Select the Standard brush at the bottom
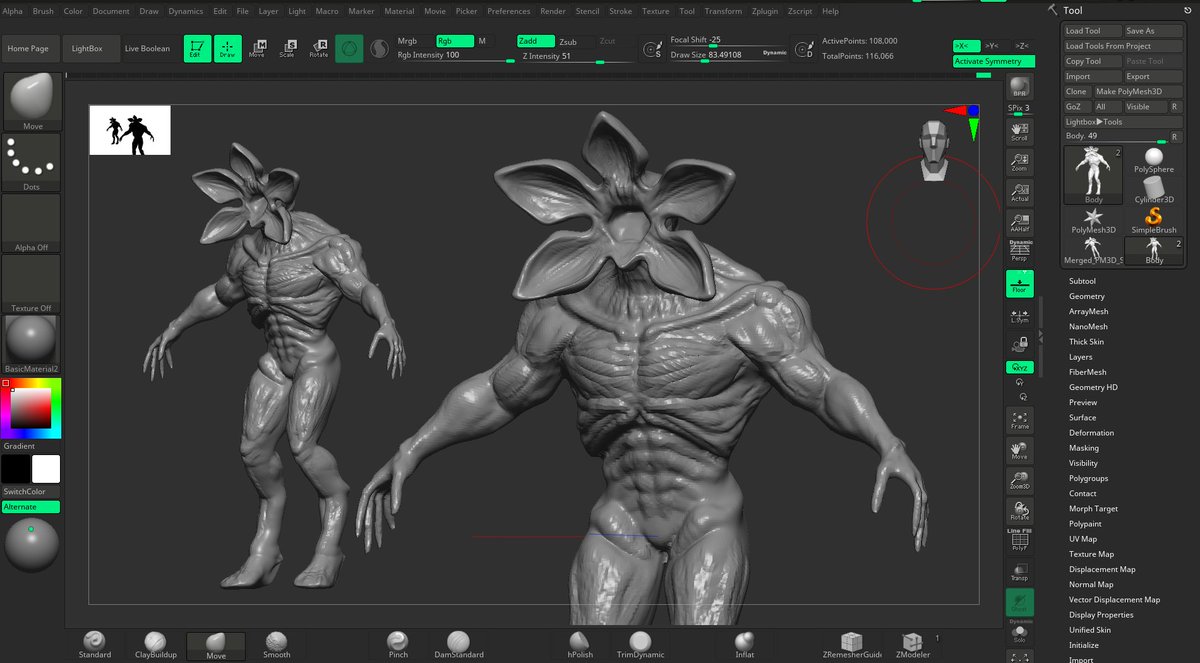Viewport: 1200px width, 663px height. tap(95, 645)
